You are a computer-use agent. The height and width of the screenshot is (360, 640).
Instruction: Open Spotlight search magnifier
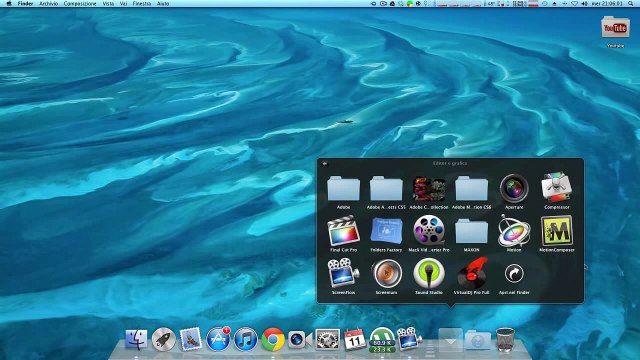click(x=631, y=3)
